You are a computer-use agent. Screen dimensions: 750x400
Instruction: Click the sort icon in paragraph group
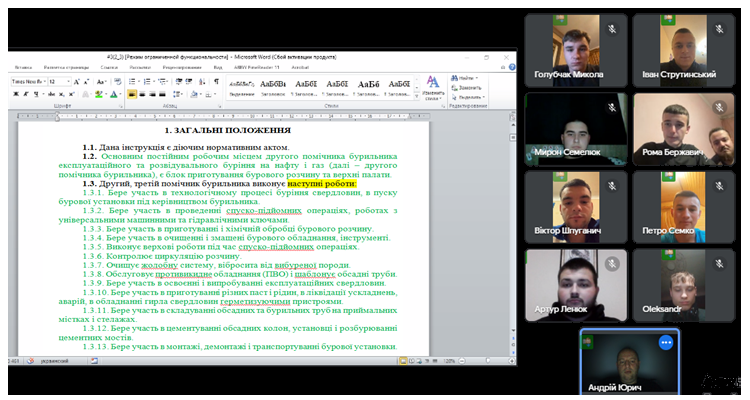[201, 81]
